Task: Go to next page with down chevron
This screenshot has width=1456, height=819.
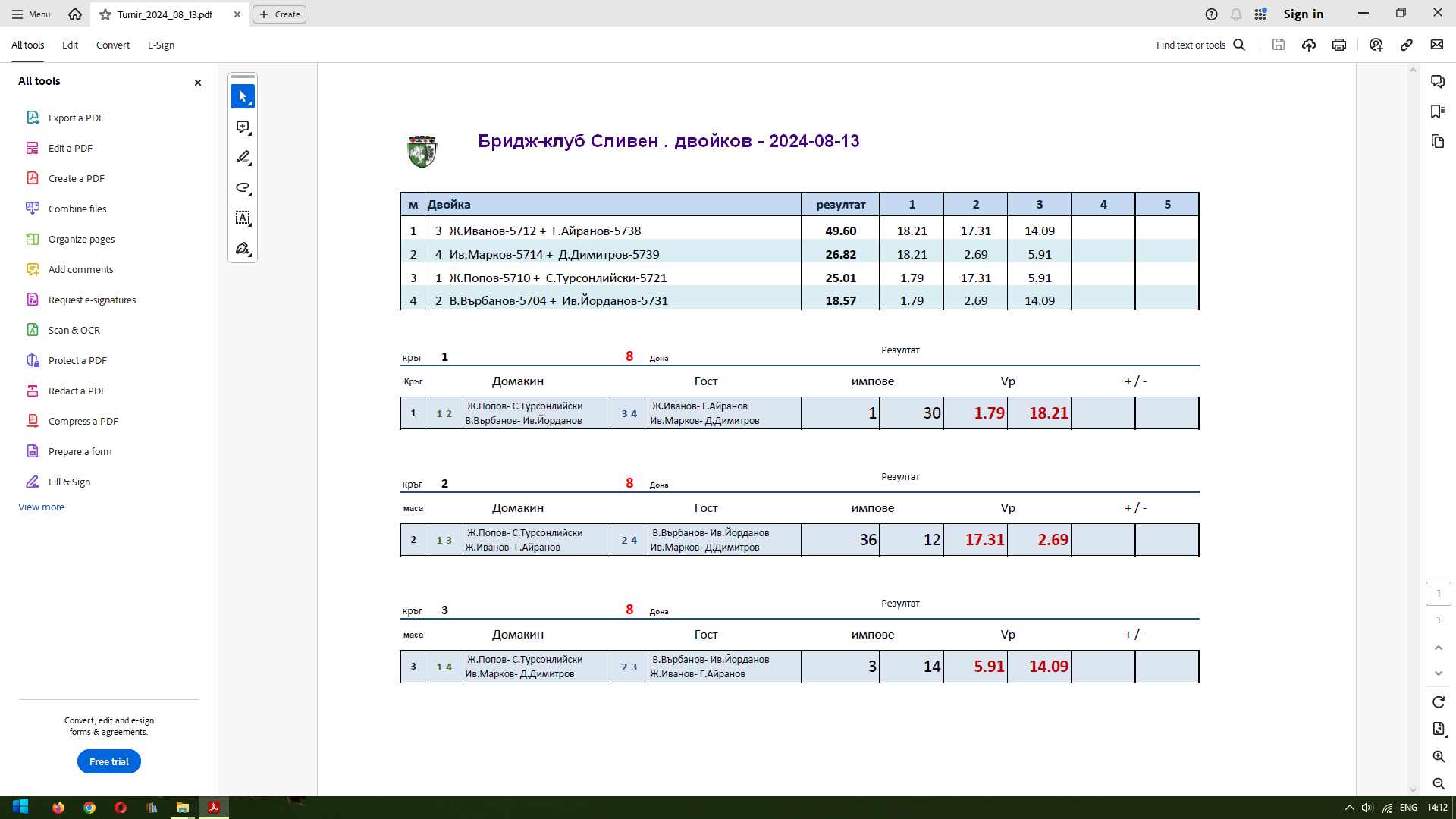Action: click(1439, 673)
